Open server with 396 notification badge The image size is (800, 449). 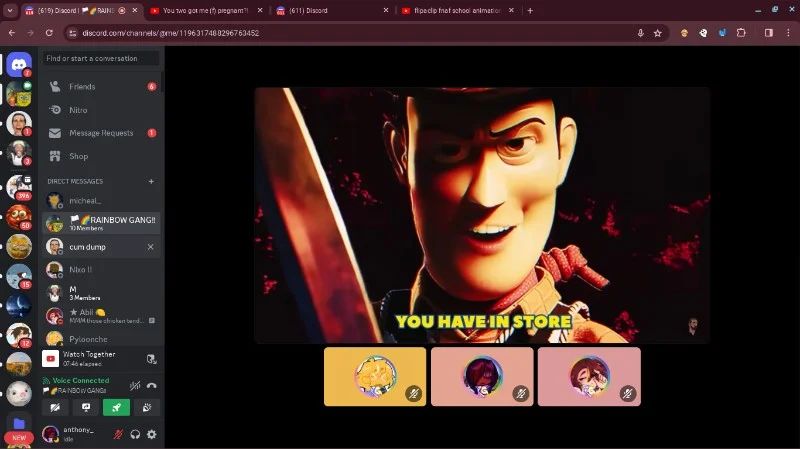pyautogui.click(x=19, y=187)
